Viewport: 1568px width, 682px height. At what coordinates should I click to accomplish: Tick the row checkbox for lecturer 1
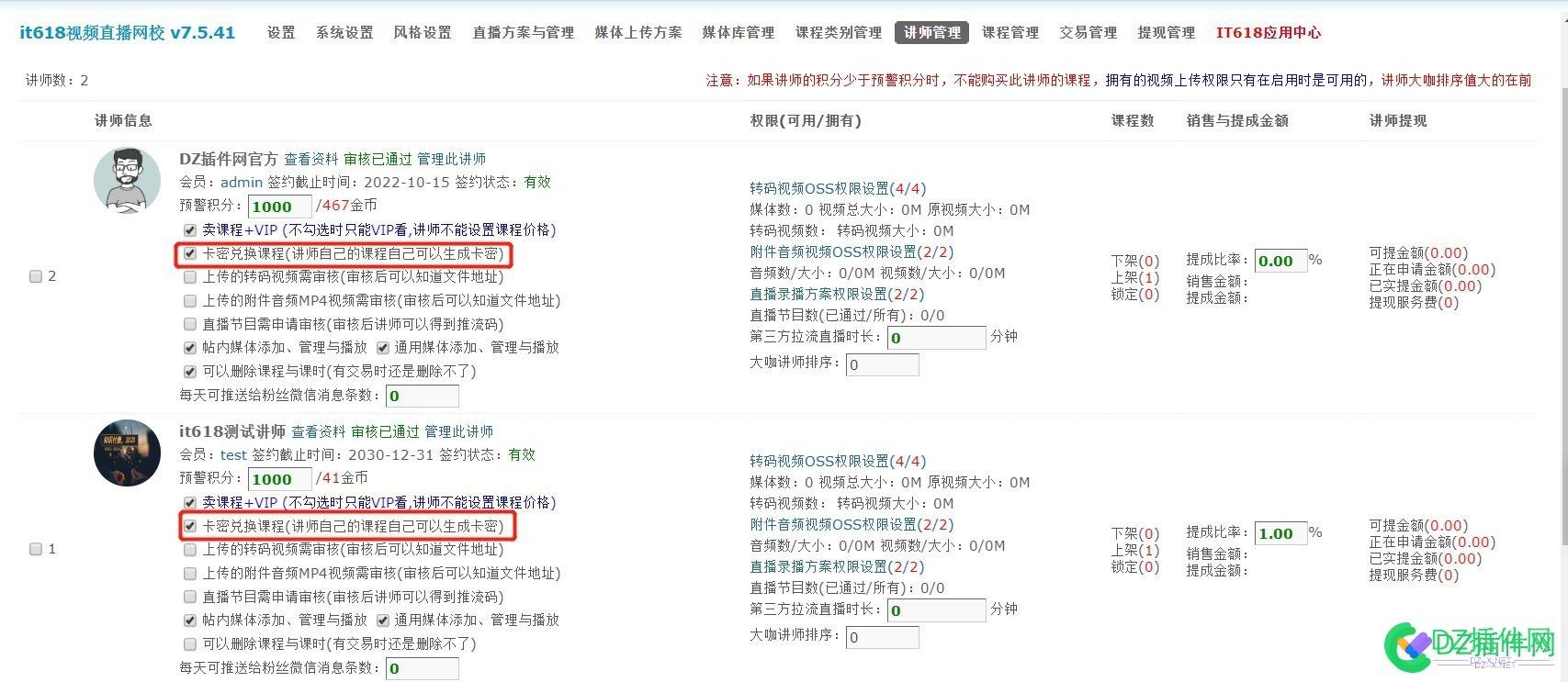tap(36, 549)
